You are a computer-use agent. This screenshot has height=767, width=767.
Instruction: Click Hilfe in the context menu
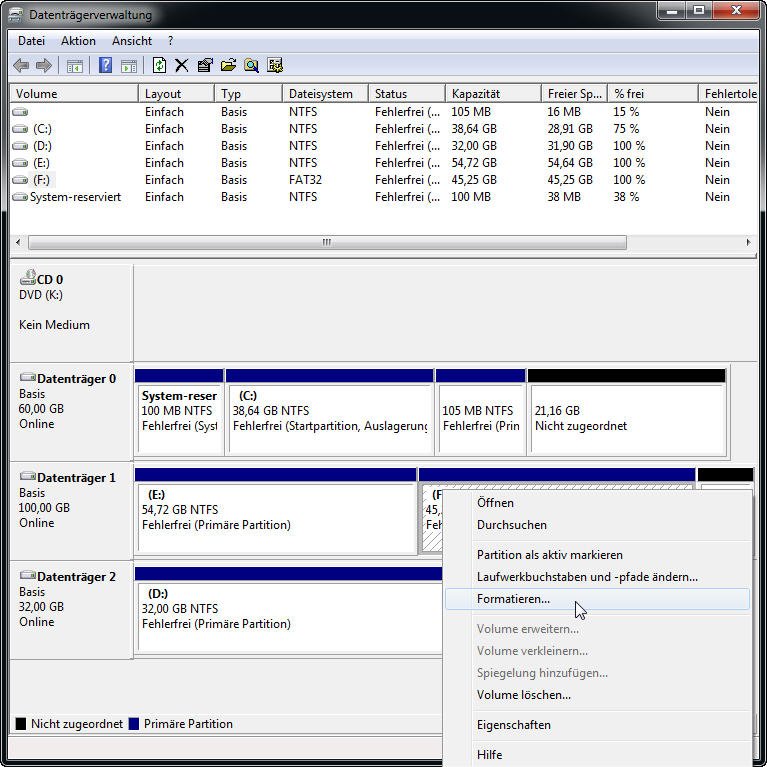tap(597, 754)
